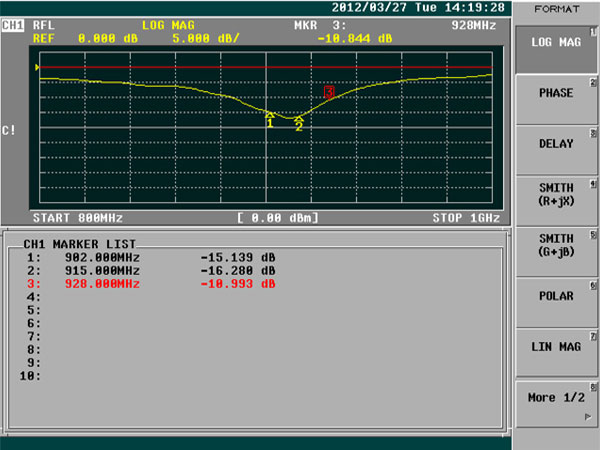Click the -10.844 dB marker value

click(355, 38)
